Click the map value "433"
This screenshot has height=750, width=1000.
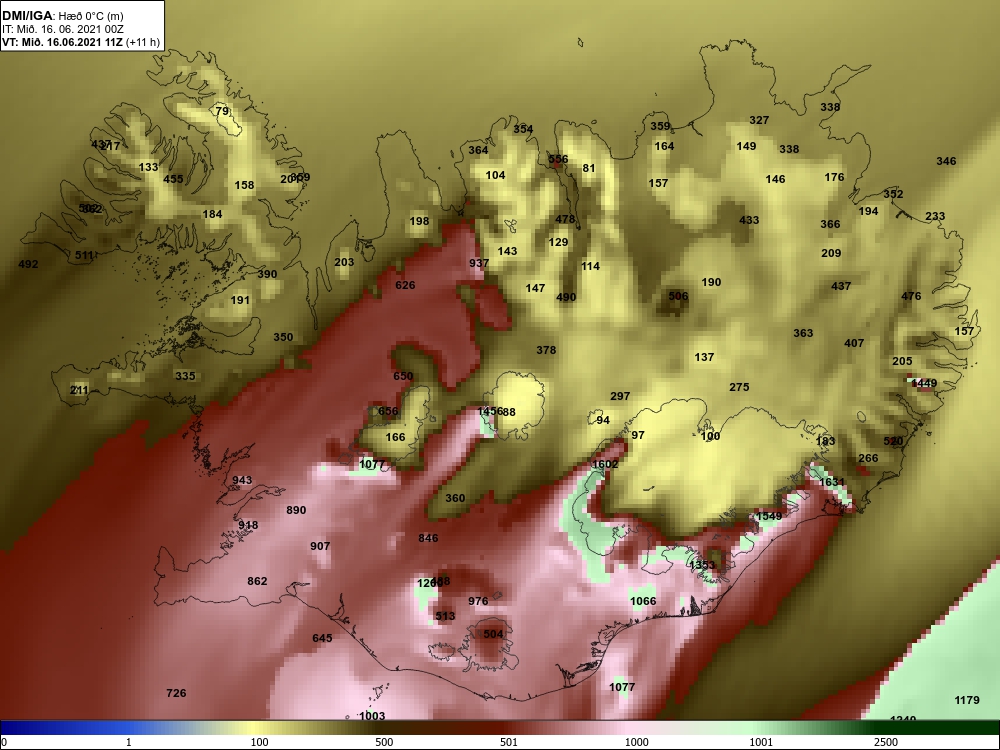tap(749, 220)
